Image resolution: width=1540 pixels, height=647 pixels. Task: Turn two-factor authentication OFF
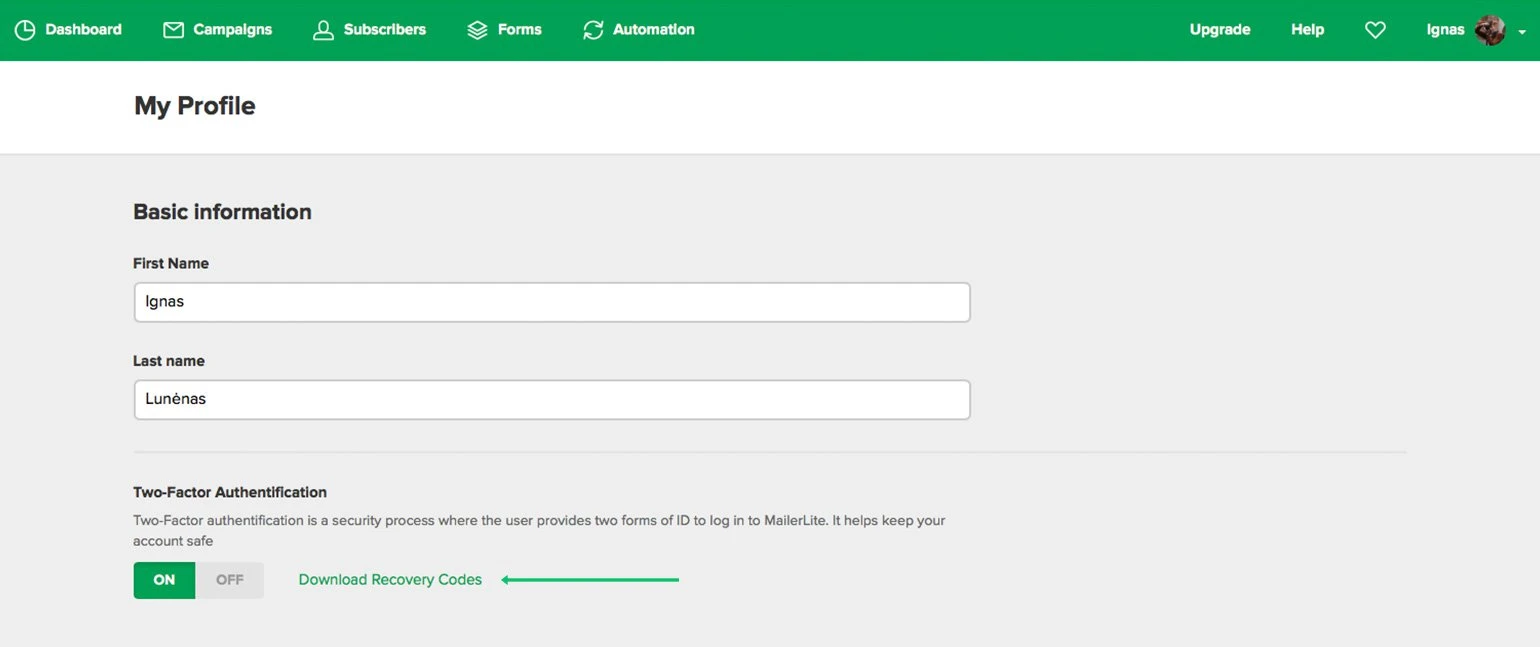pos(230,580)
